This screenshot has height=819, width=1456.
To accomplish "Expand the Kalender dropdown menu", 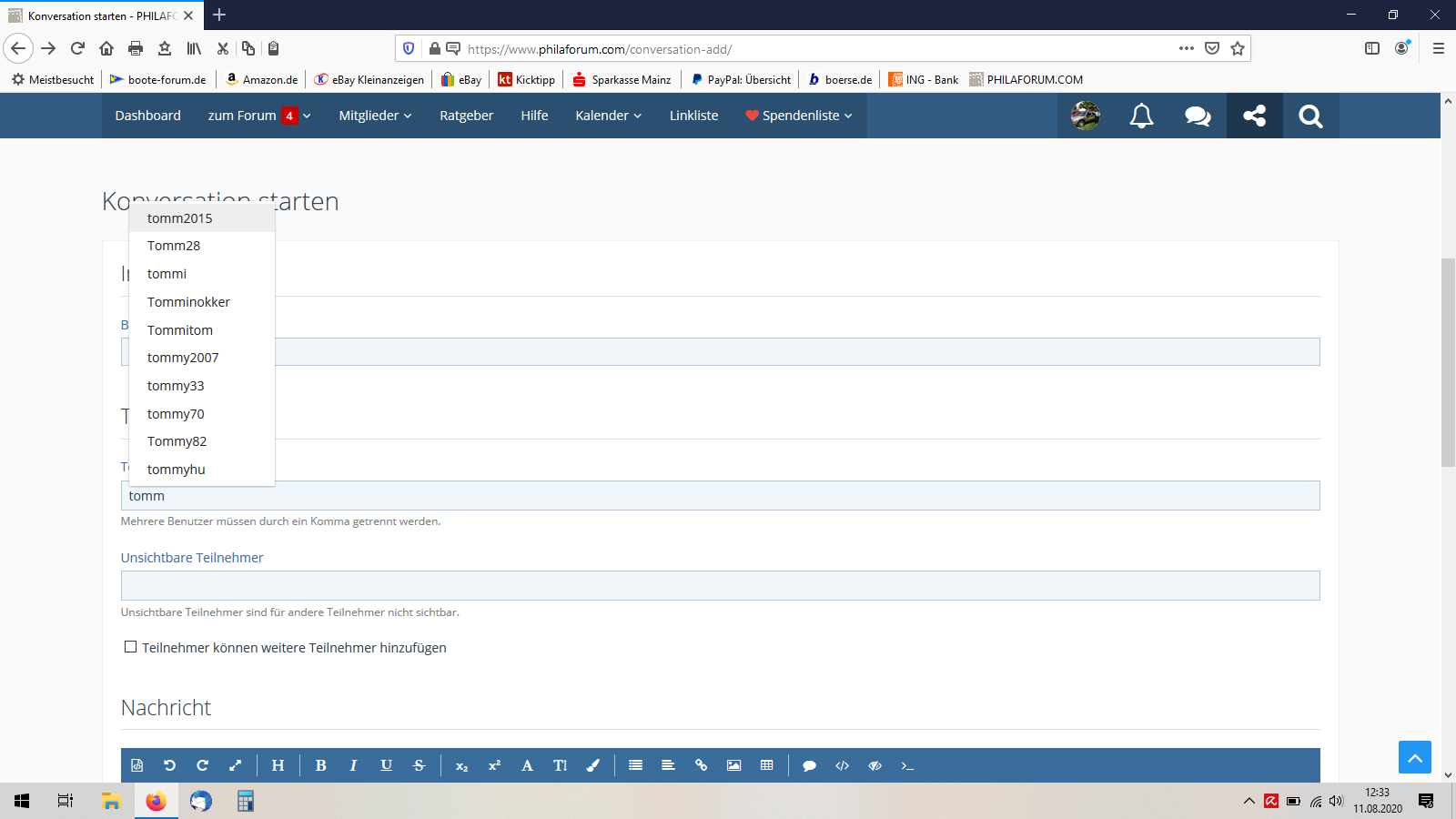I will 608,116.
